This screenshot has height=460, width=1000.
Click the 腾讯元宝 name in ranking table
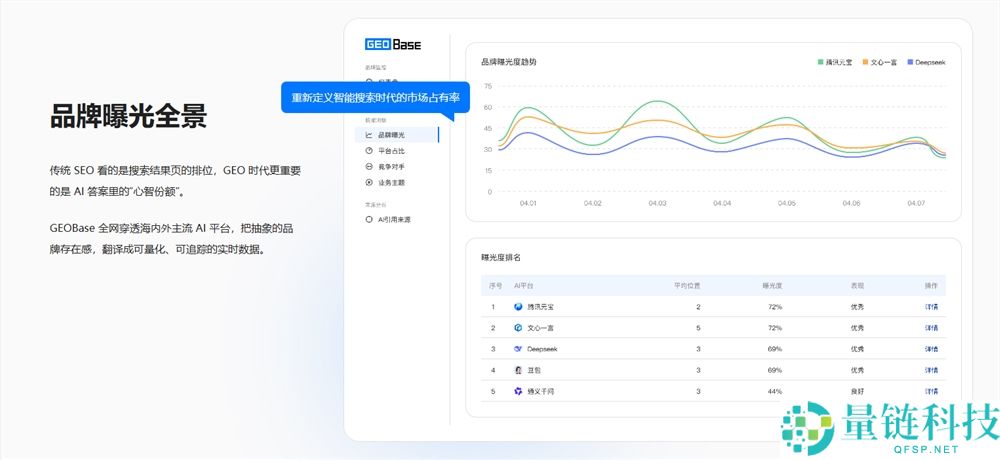click(540, 307)
